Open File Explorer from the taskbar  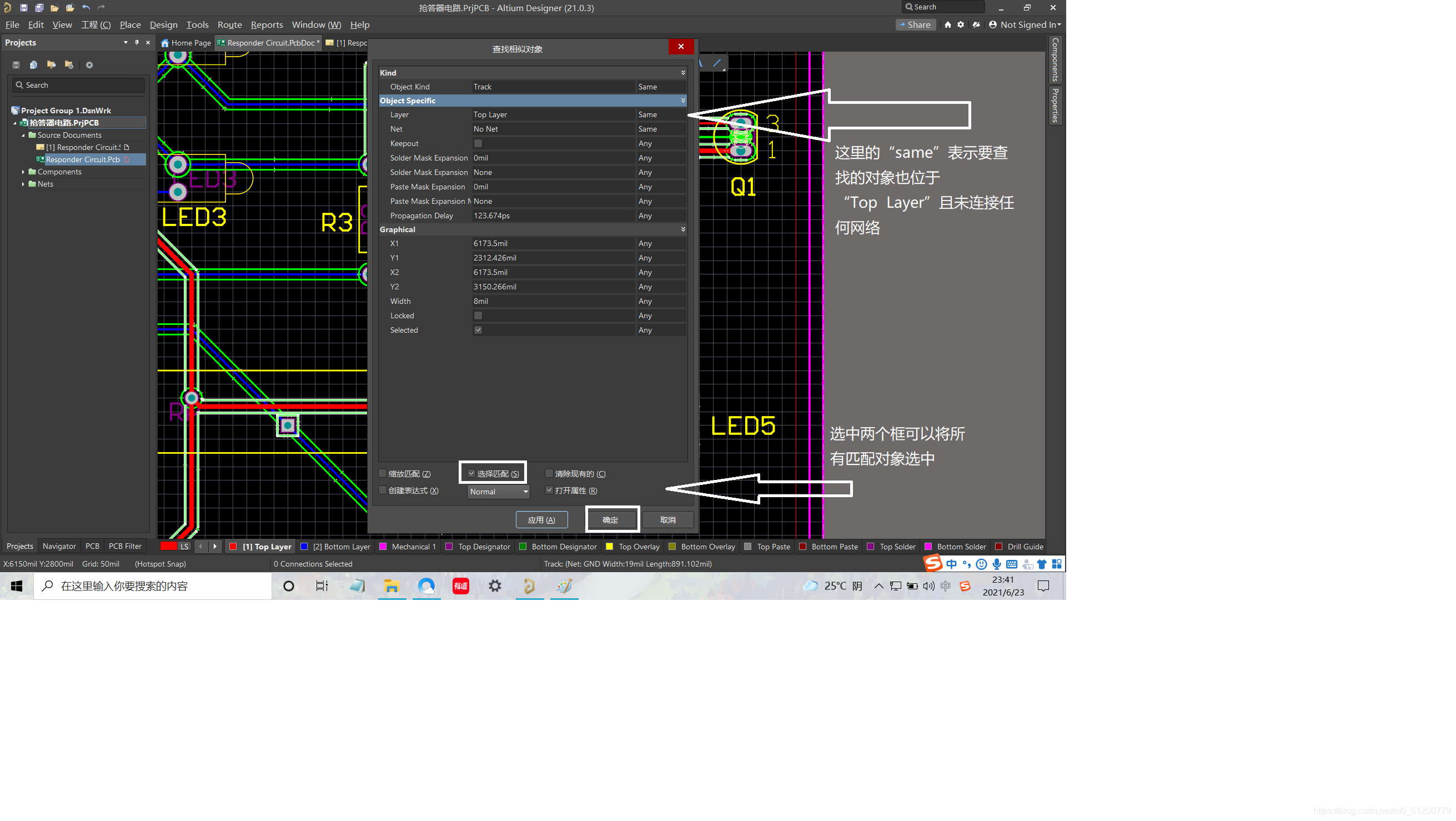pyautogui.click(x=391, y=586)
